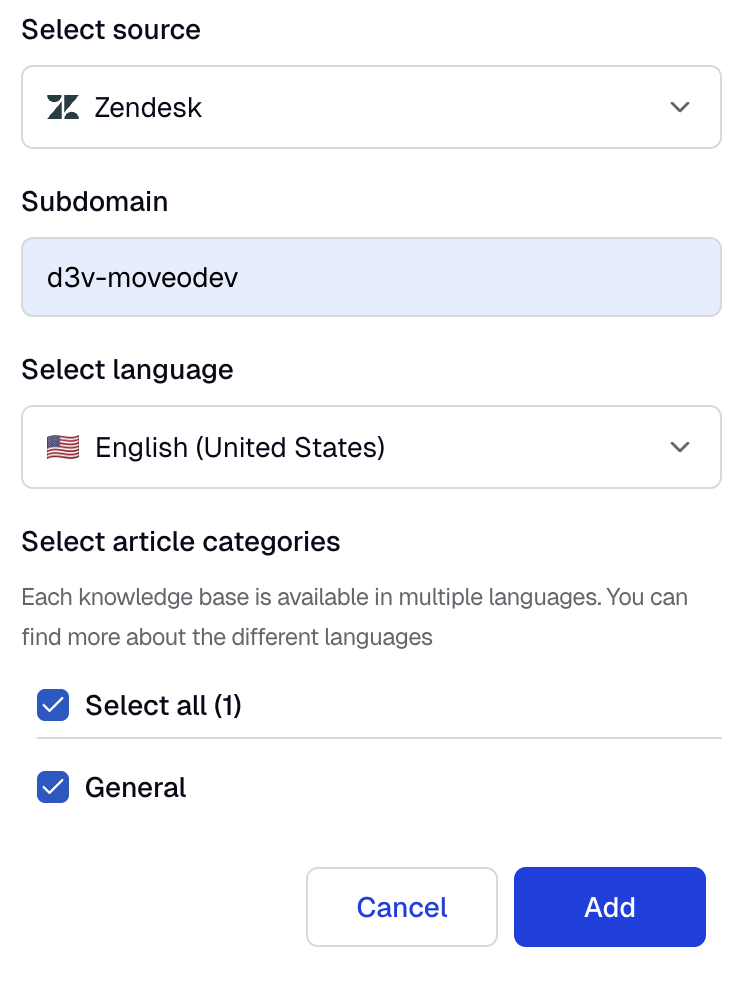The image size is (744, 982).
Task: Click the Zendesk text in source box
Action: click(x=148, y=107)
